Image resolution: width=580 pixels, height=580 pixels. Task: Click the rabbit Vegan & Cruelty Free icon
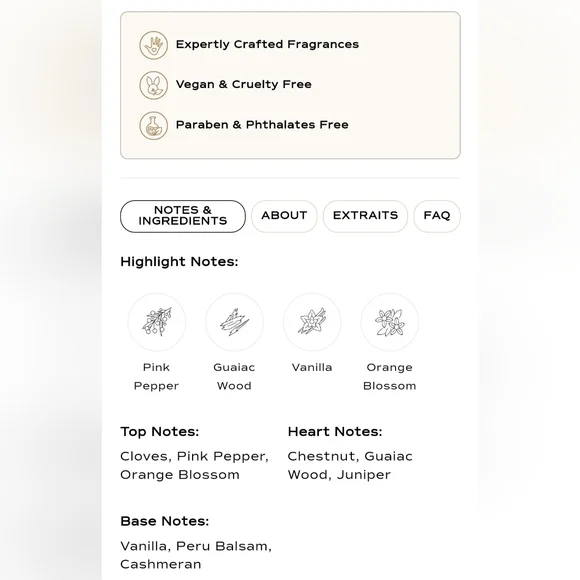[x=154, y=85]
